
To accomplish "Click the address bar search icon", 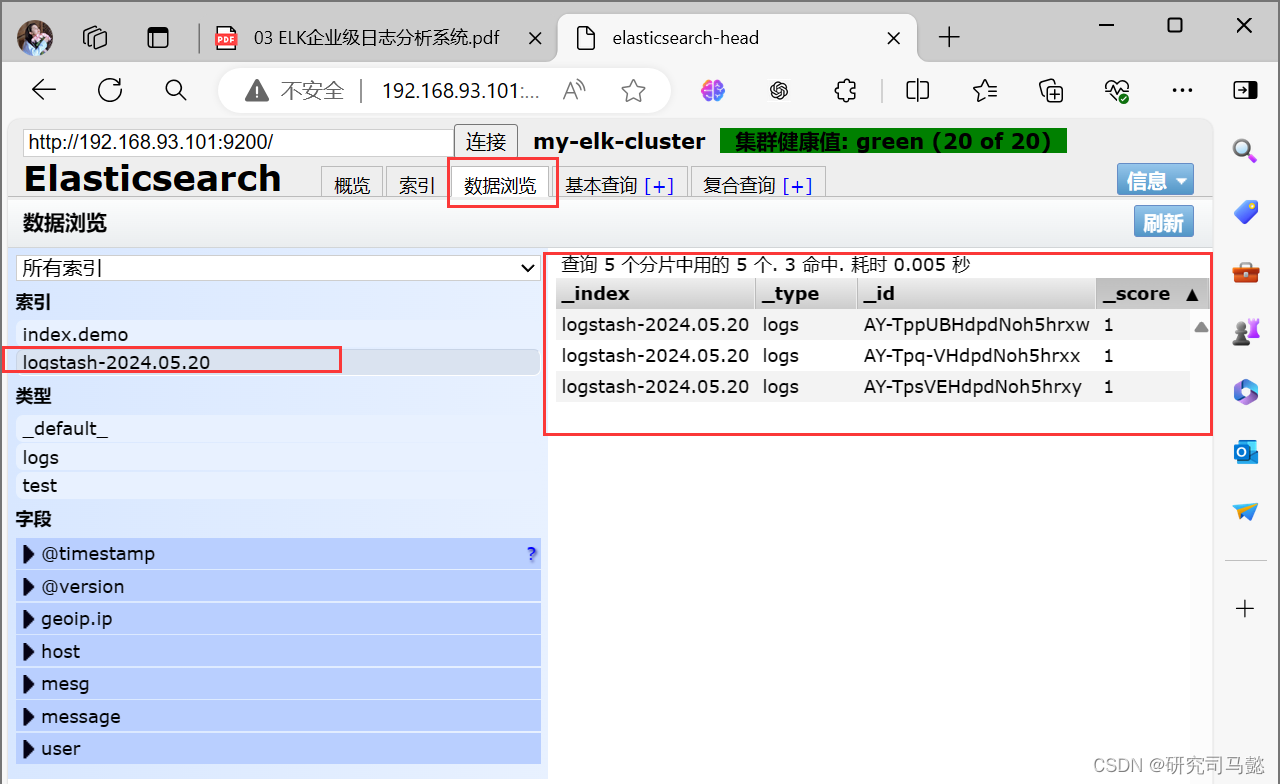I will (176, 91).
